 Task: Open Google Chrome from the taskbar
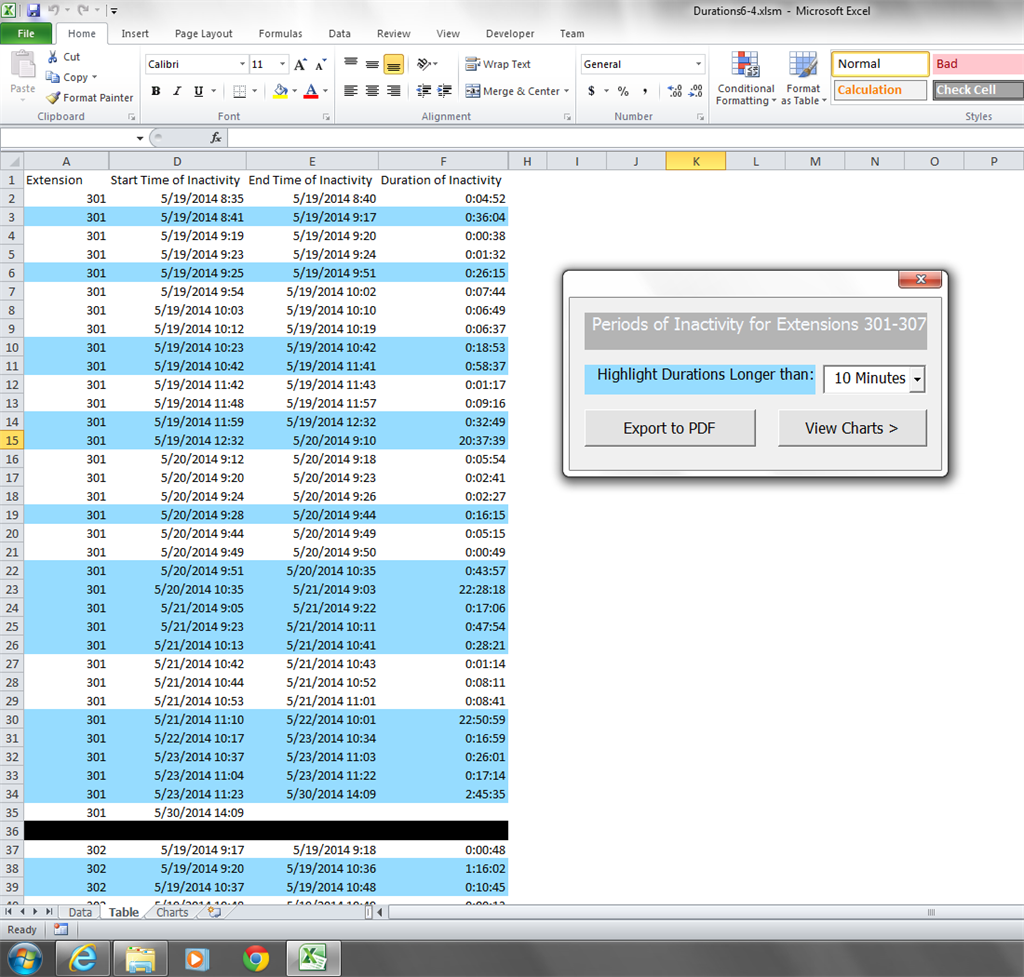(256, 958)
